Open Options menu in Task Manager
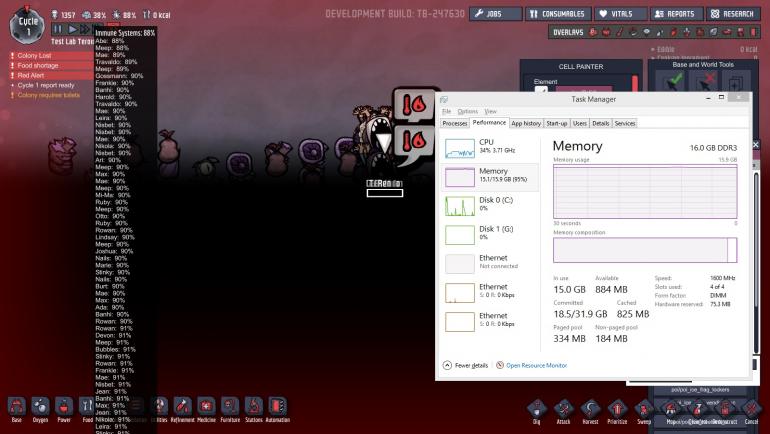 (468, 111)
